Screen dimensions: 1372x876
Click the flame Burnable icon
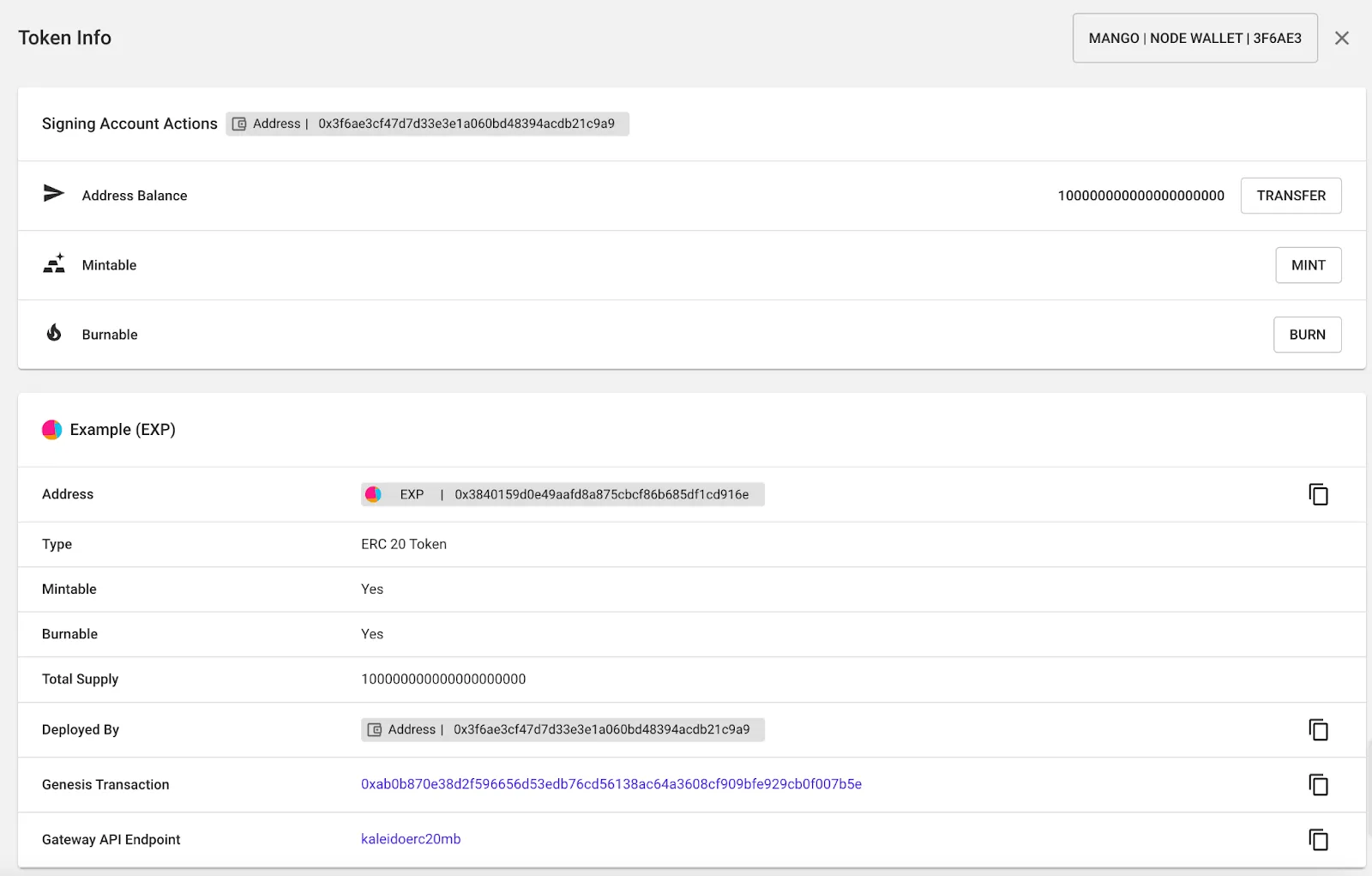[x=53, y=334]
